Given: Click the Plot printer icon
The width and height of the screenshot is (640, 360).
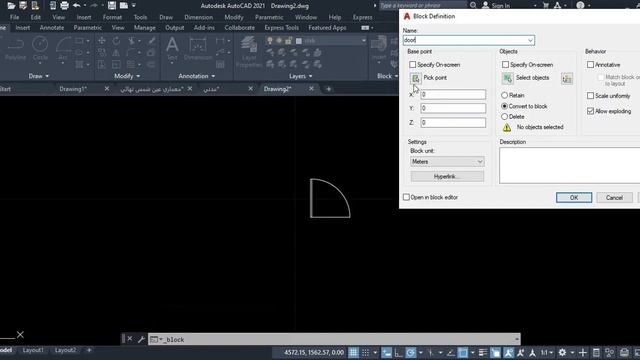Looking at the screenshot, I should 64,6.
